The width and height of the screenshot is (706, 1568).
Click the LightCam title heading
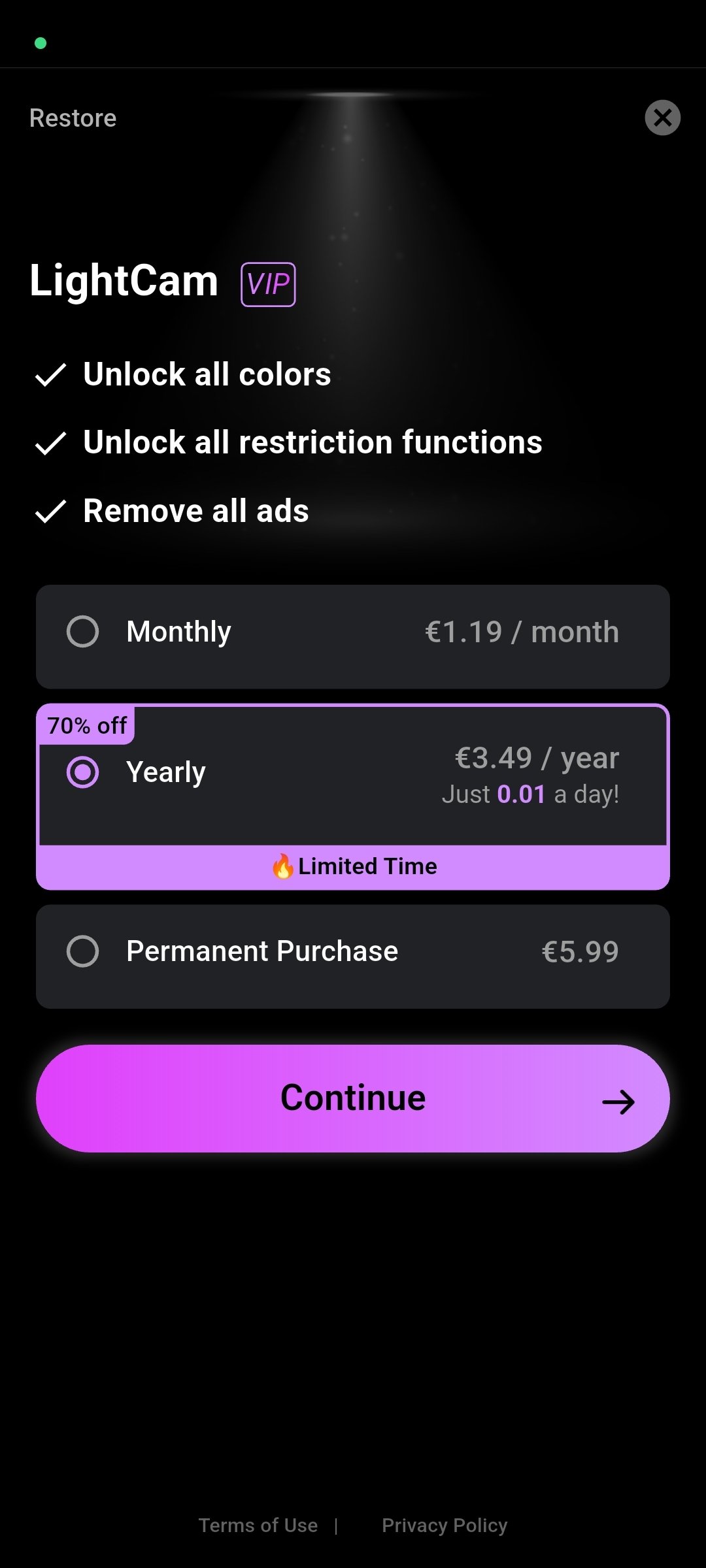(x=124, y=281)
